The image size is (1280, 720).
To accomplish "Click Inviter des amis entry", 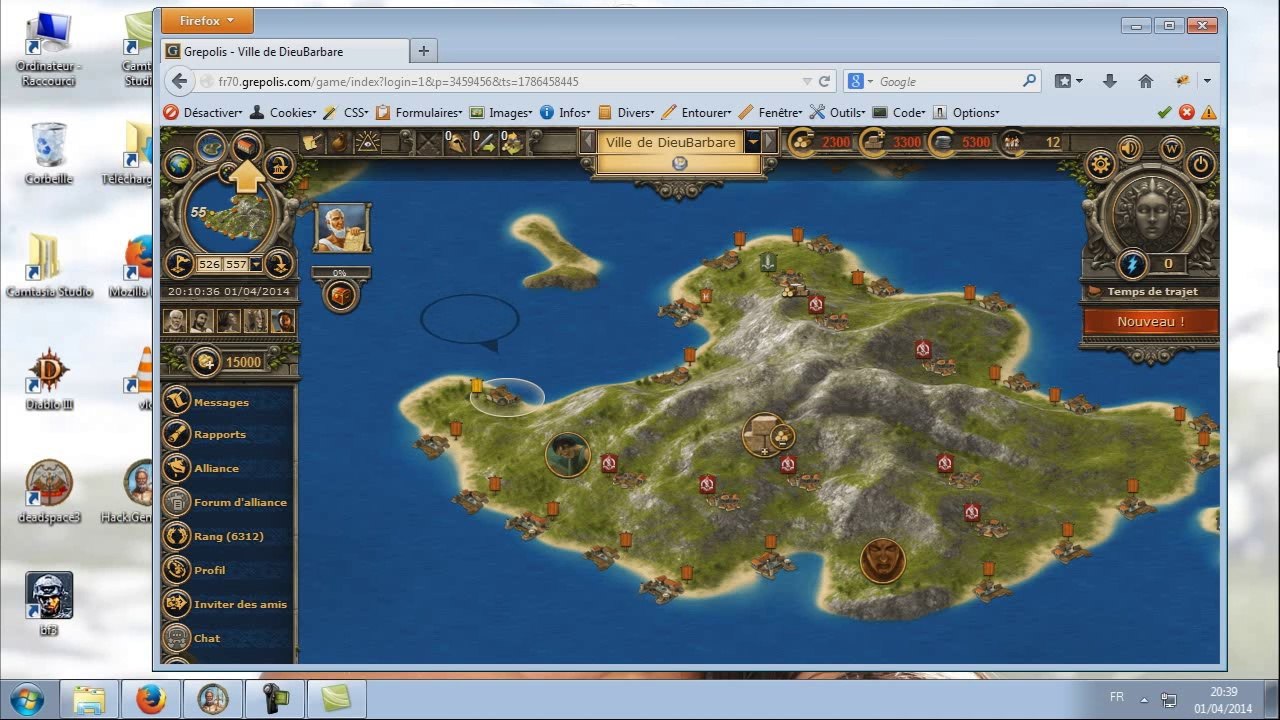I will 240,604.
